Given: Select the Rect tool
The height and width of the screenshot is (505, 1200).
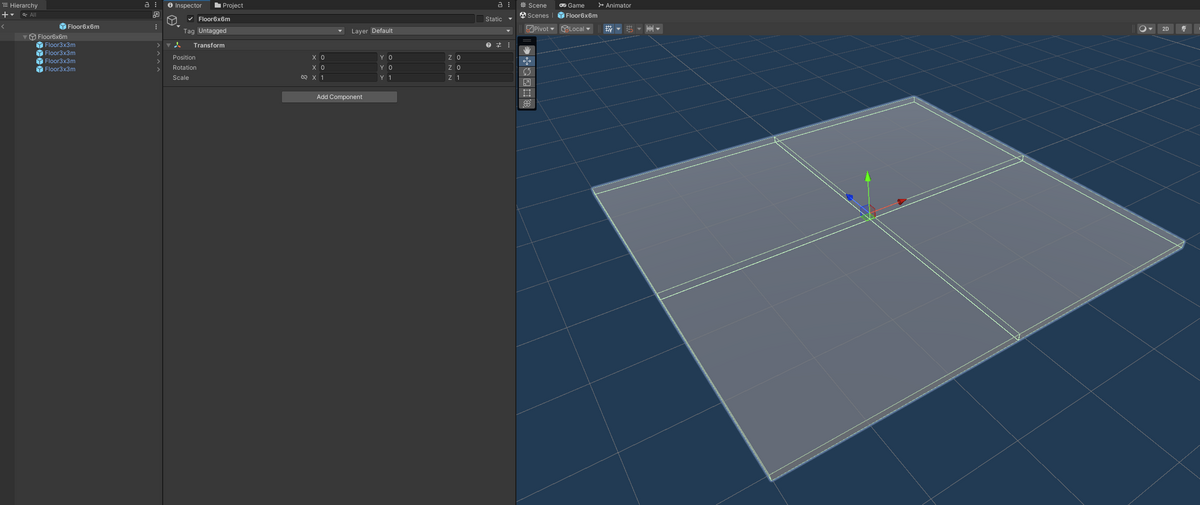Looking at the screenshot, I should pyautogui.click(x=527, y=93).
